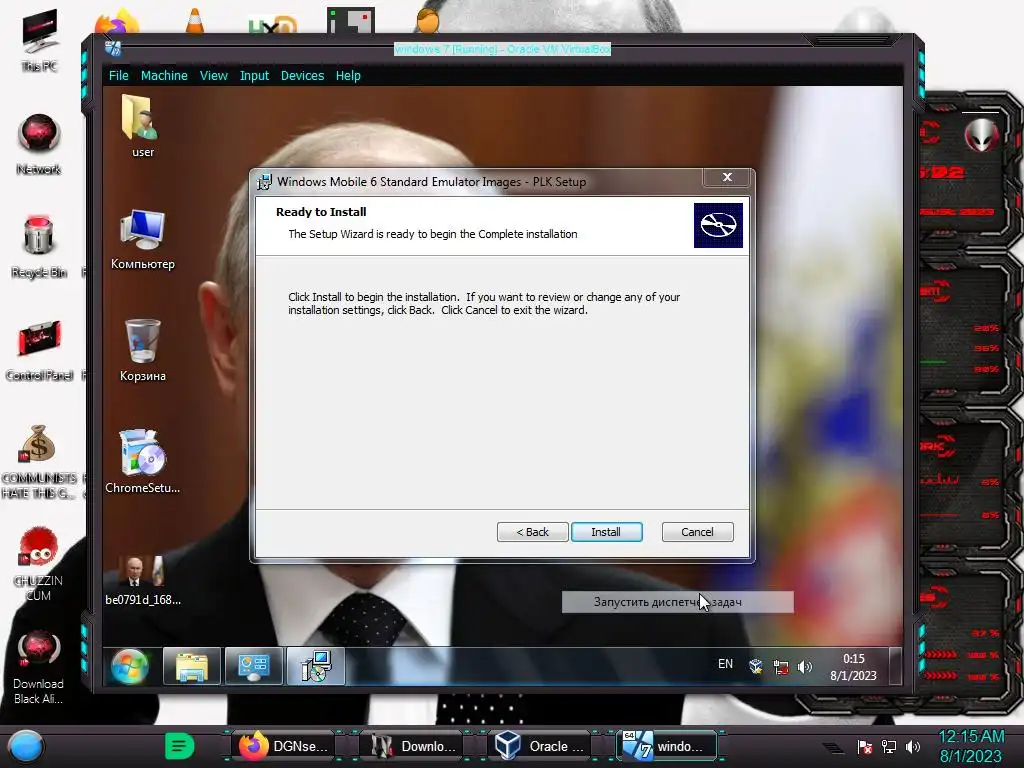The height and width of the screenshot is (768, 1024).
Task: Select the Network desktop icon
Action: point(39,144)
